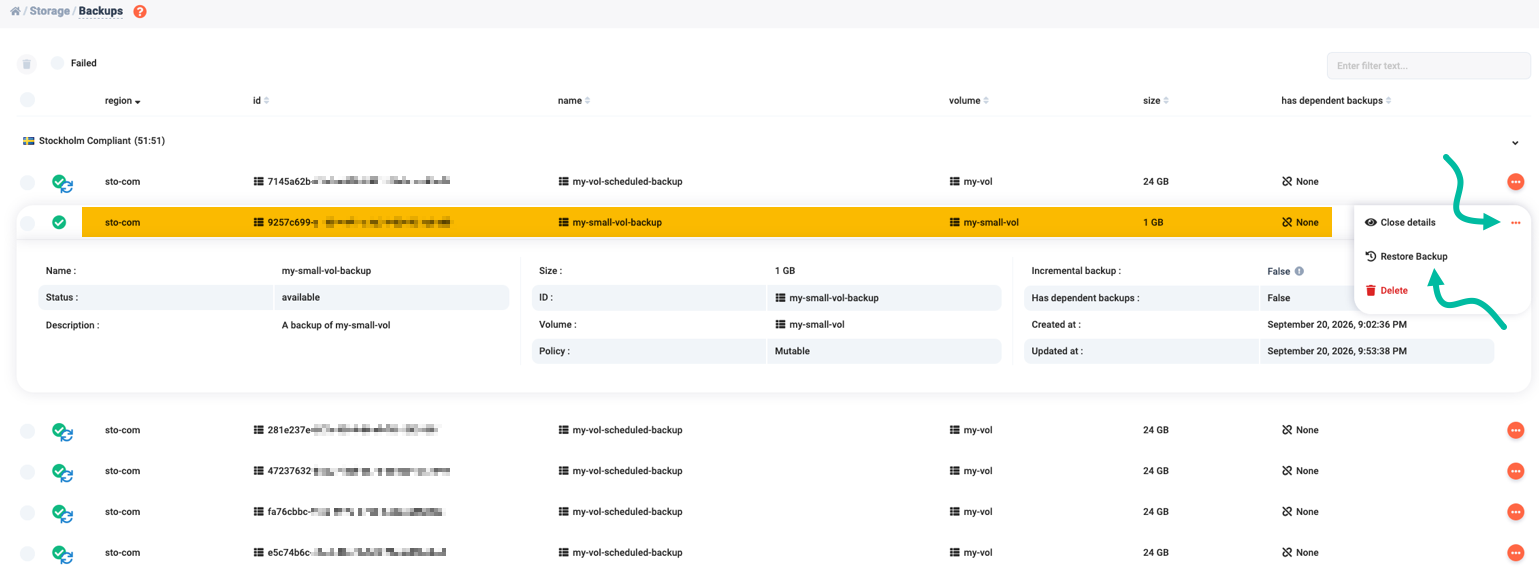
Task: Select checkbox for backup 47237632
Action: click(27, 472)
